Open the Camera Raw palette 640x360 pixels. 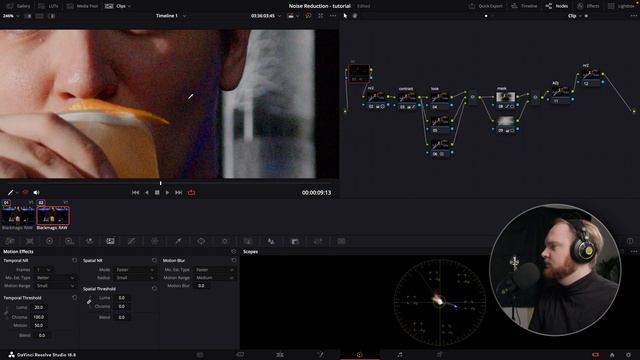click(10, 241)
